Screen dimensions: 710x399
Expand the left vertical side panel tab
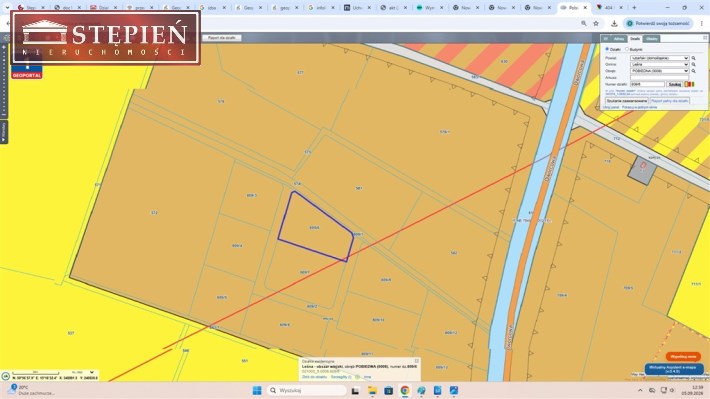click(4, 132)
